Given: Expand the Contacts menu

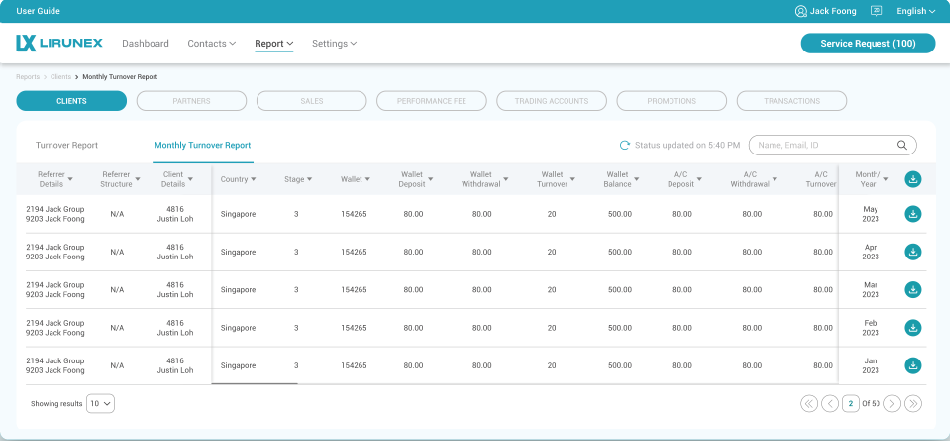Looking at the screenshot, I should pos(211,44).
